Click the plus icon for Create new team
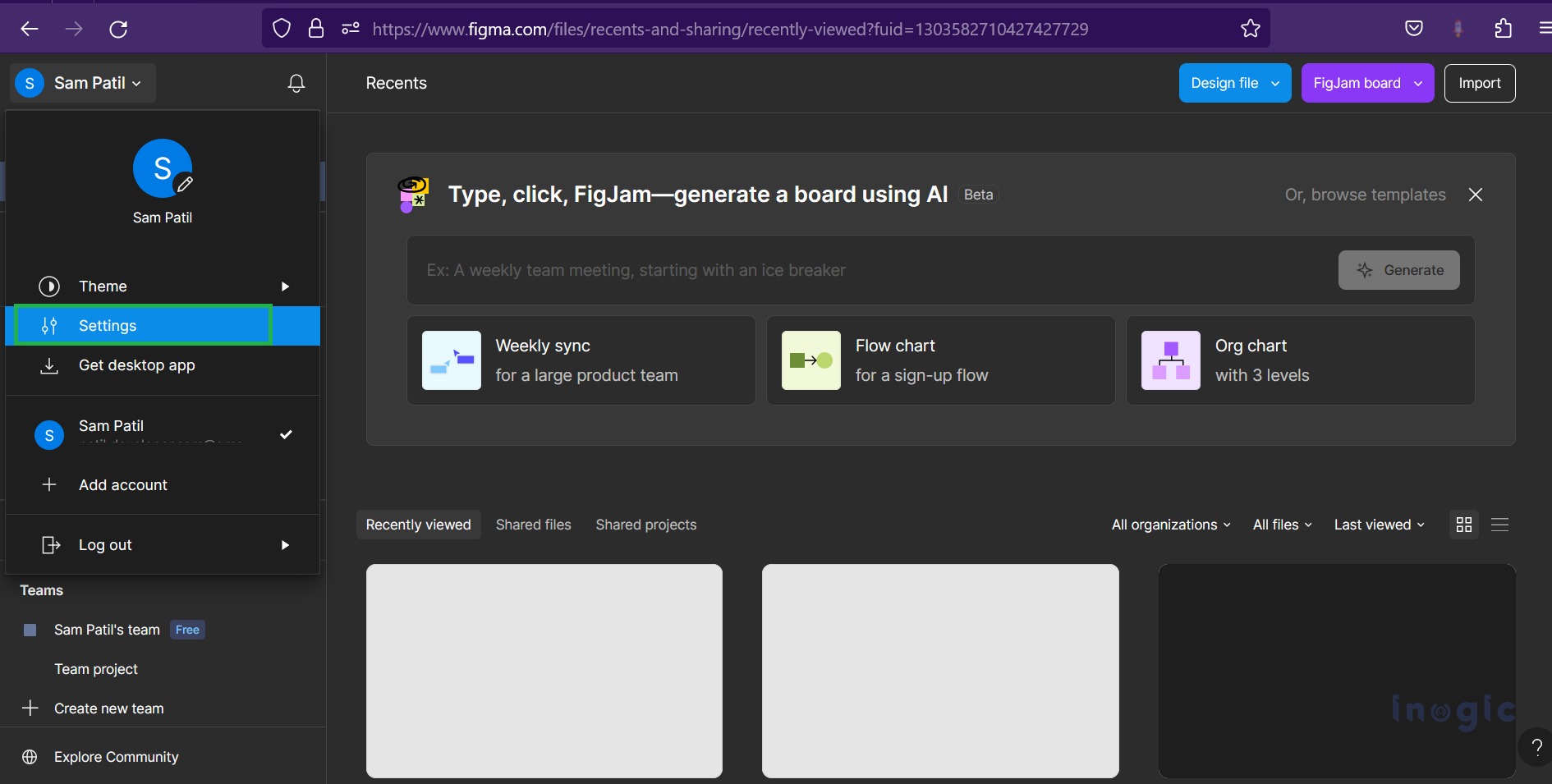Screen dimensions: 1552x784 pyautogui.click(x=30, y=708)
